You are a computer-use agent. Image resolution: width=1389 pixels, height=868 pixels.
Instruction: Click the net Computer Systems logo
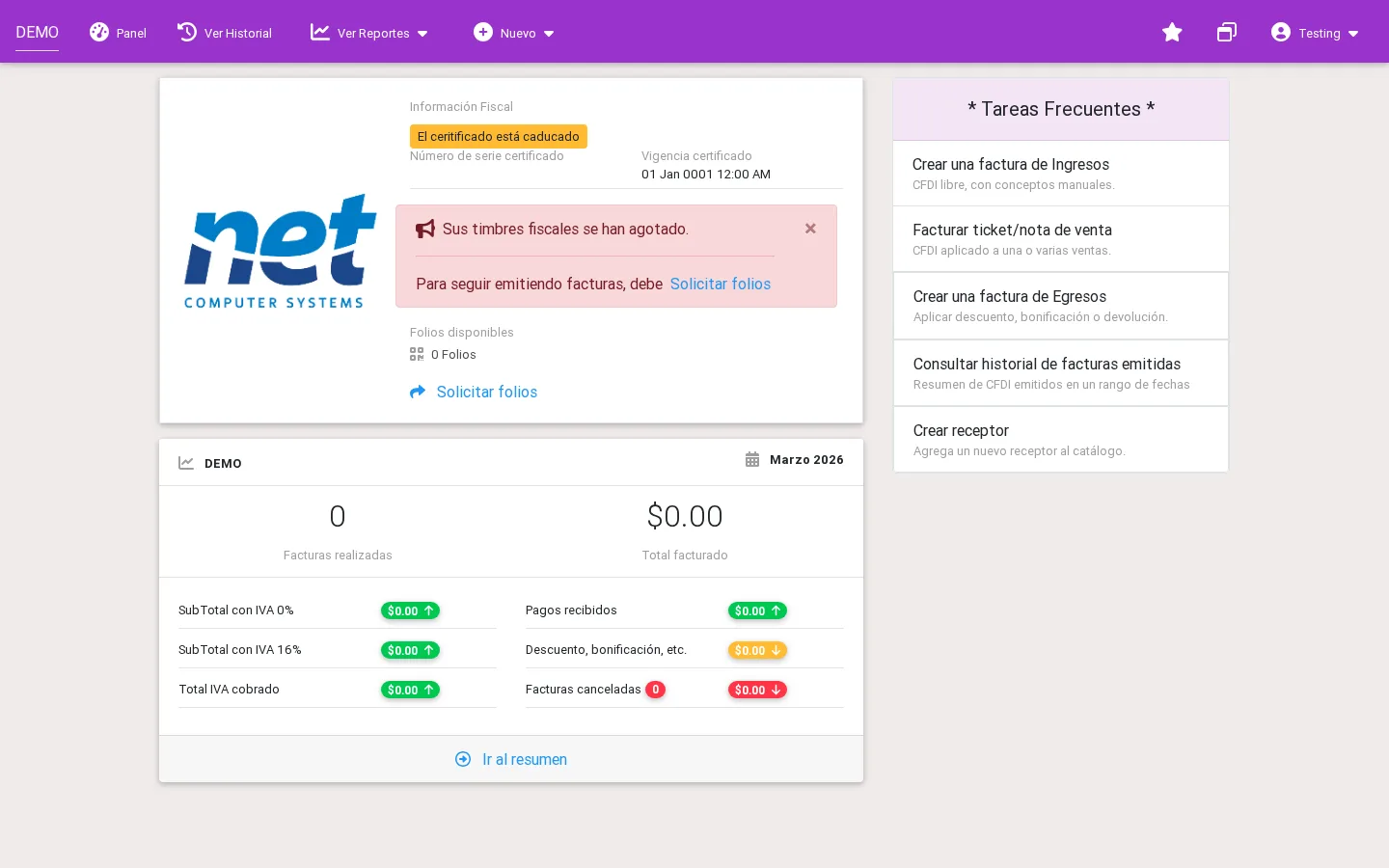[x=280, y=251]
